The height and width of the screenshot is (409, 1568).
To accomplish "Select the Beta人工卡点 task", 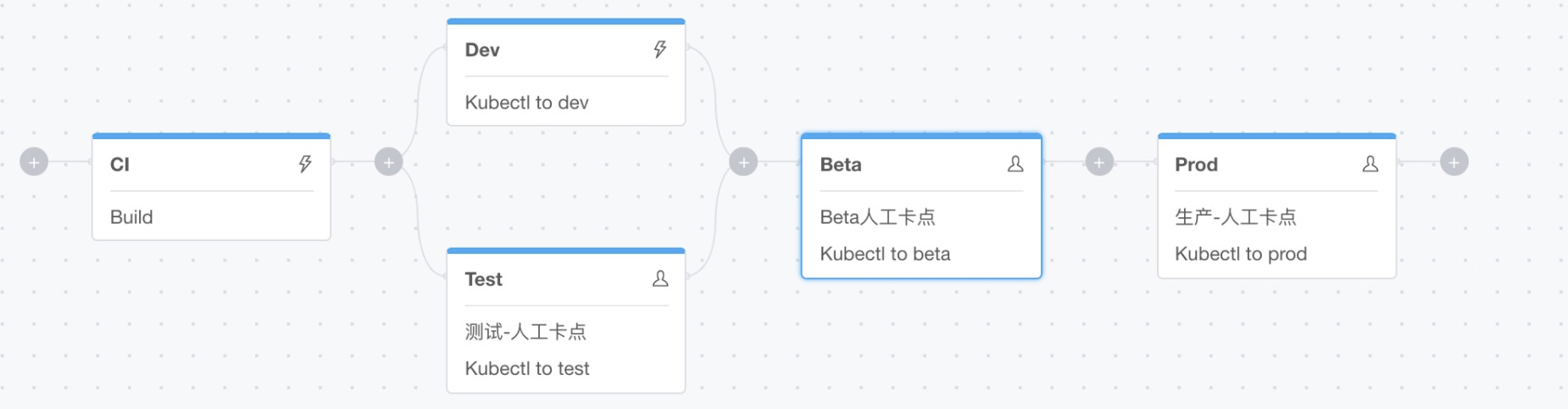I will 877,217.
